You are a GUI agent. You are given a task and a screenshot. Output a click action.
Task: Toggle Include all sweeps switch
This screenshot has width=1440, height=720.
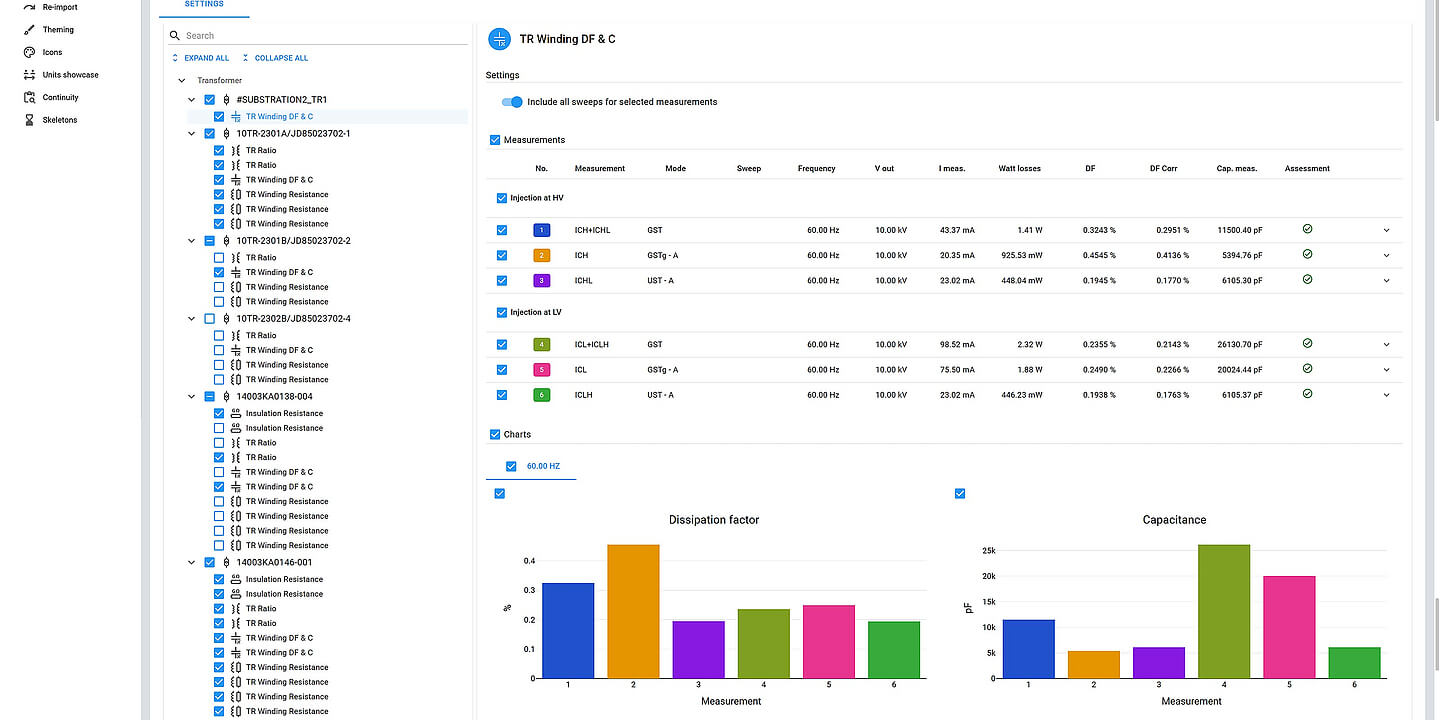click(x=512, y=102)
